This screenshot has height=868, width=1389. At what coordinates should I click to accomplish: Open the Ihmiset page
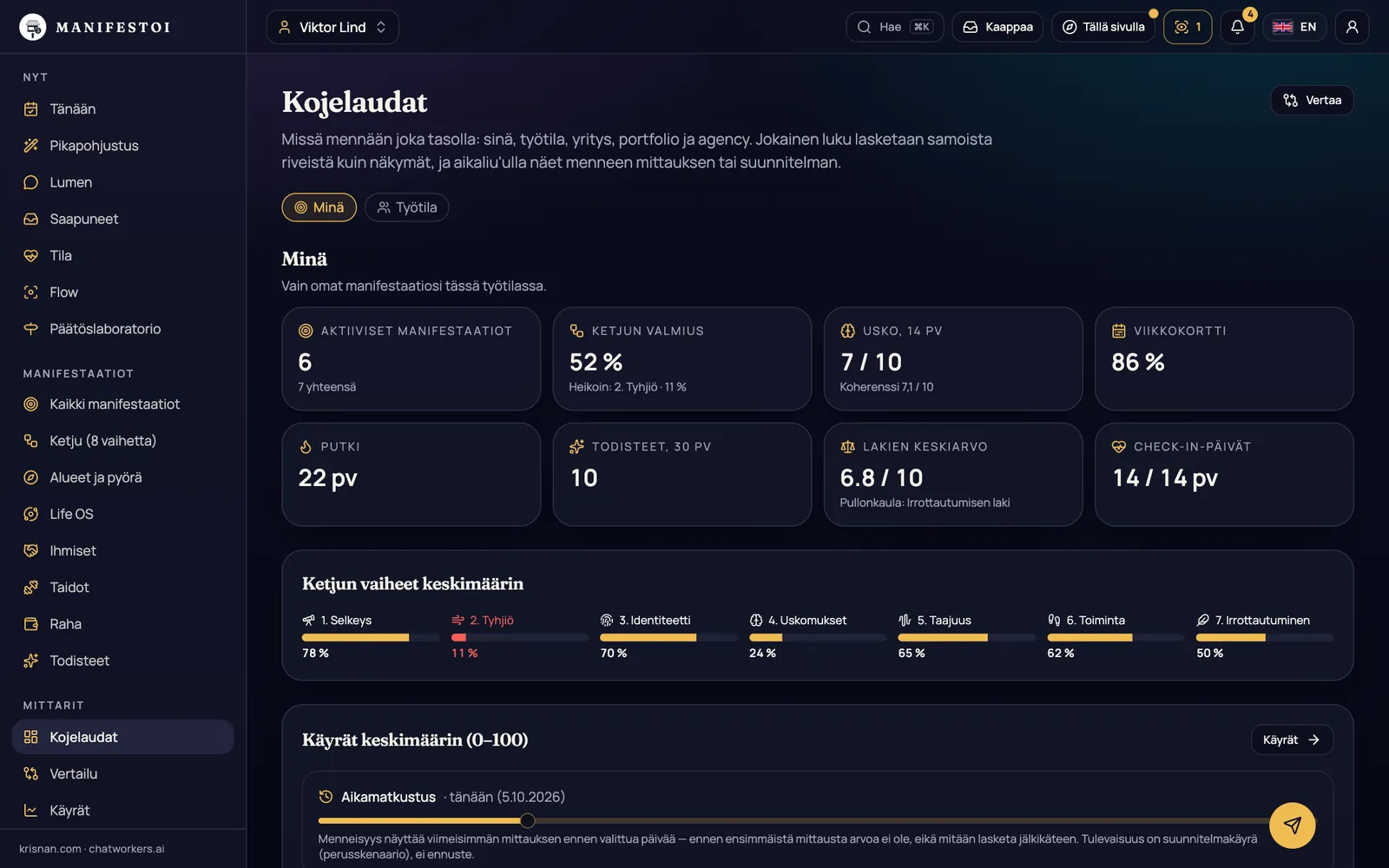(x=122, y=550)
